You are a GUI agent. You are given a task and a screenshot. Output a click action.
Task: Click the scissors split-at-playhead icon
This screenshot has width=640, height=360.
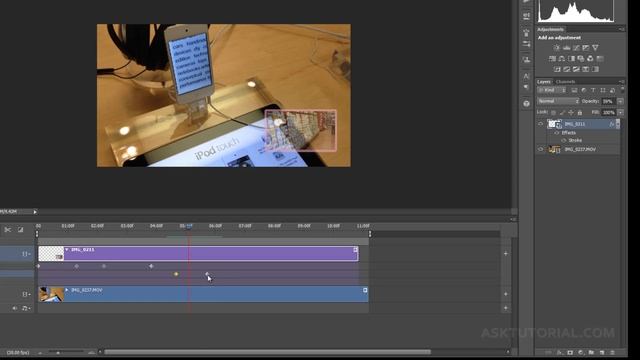[8, 230]
